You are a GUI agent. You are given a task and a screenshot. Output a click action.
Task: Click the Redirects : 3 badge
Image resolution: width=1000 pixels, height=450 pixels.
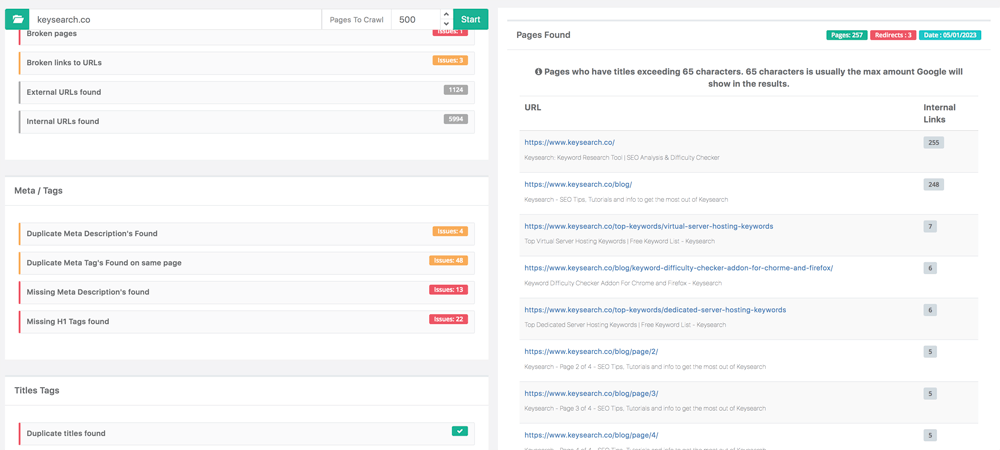point(893,35)
